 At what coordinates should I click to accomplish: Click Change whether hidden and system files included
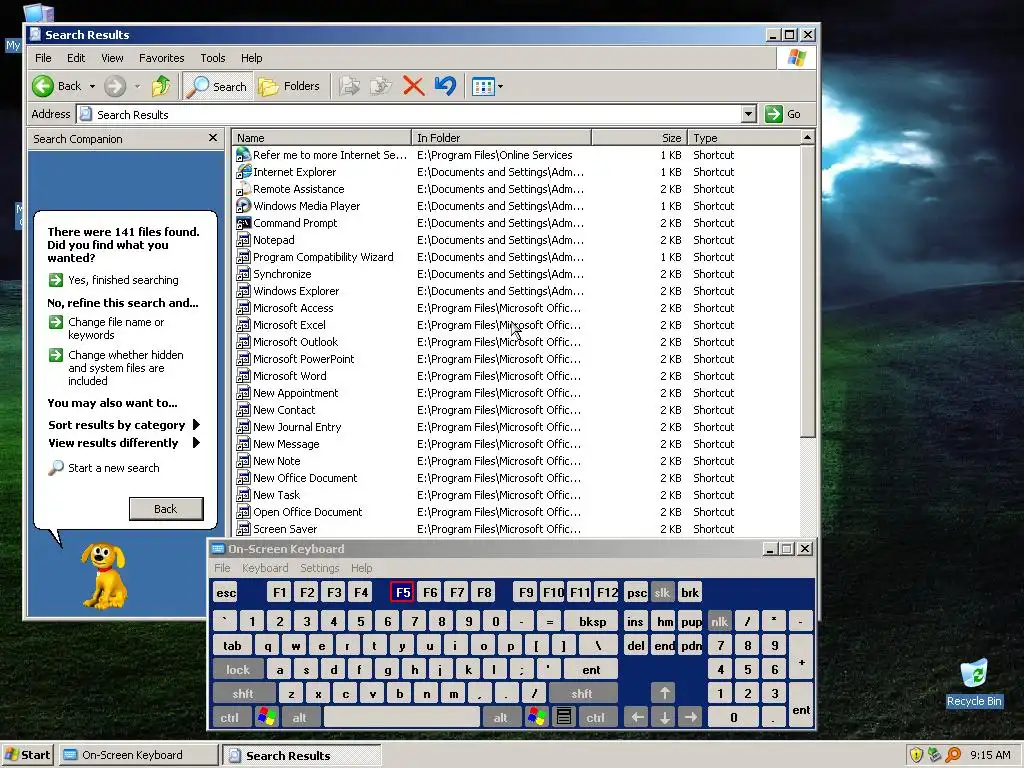click(116, 368)
